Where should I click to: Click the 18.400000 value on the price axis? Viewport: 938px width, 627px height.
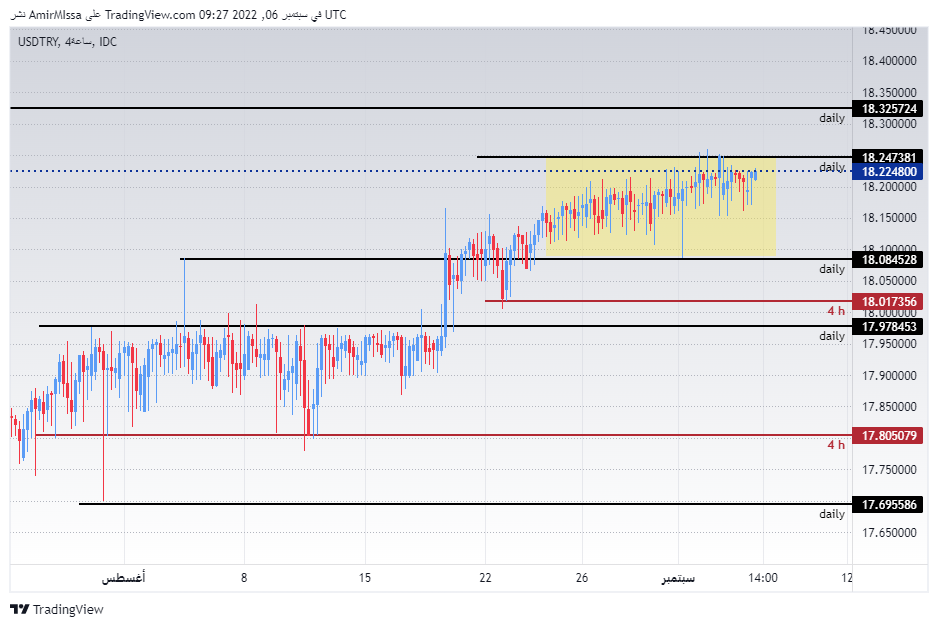point(889,60)
